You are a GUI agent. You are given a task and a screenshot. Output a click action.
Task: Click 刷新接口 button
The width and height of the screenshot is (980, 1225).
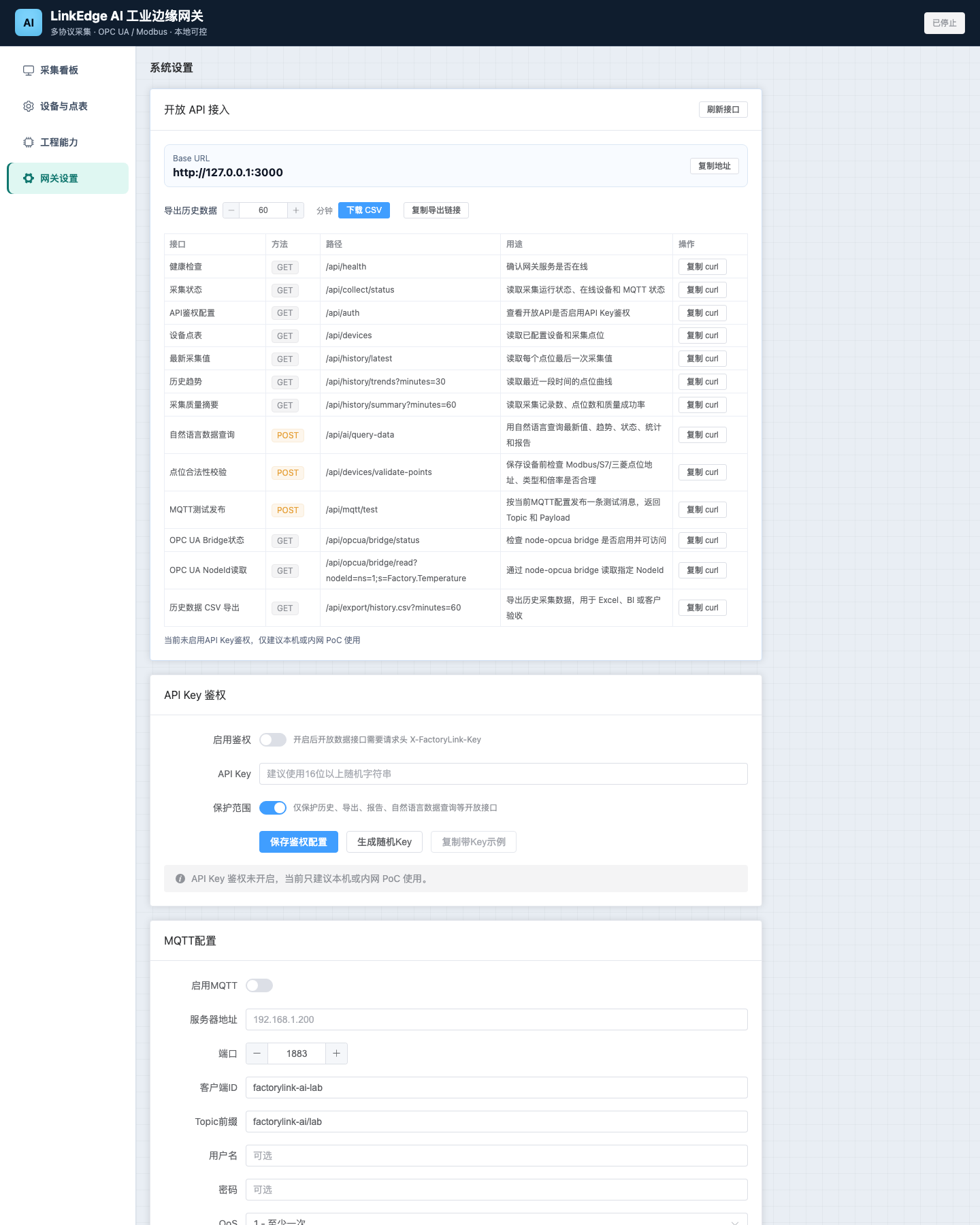[723, 110]
